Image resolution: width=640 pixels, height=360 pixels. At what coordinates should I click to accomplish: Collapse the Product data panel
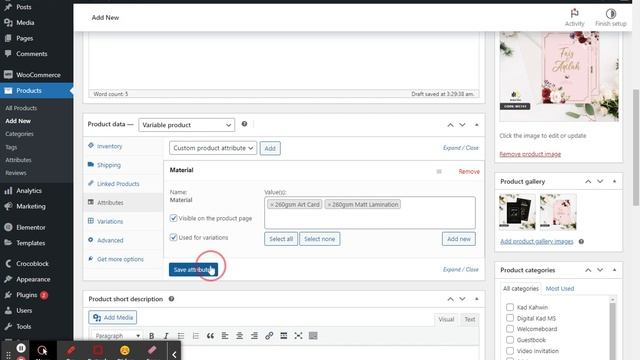[477, 125]
